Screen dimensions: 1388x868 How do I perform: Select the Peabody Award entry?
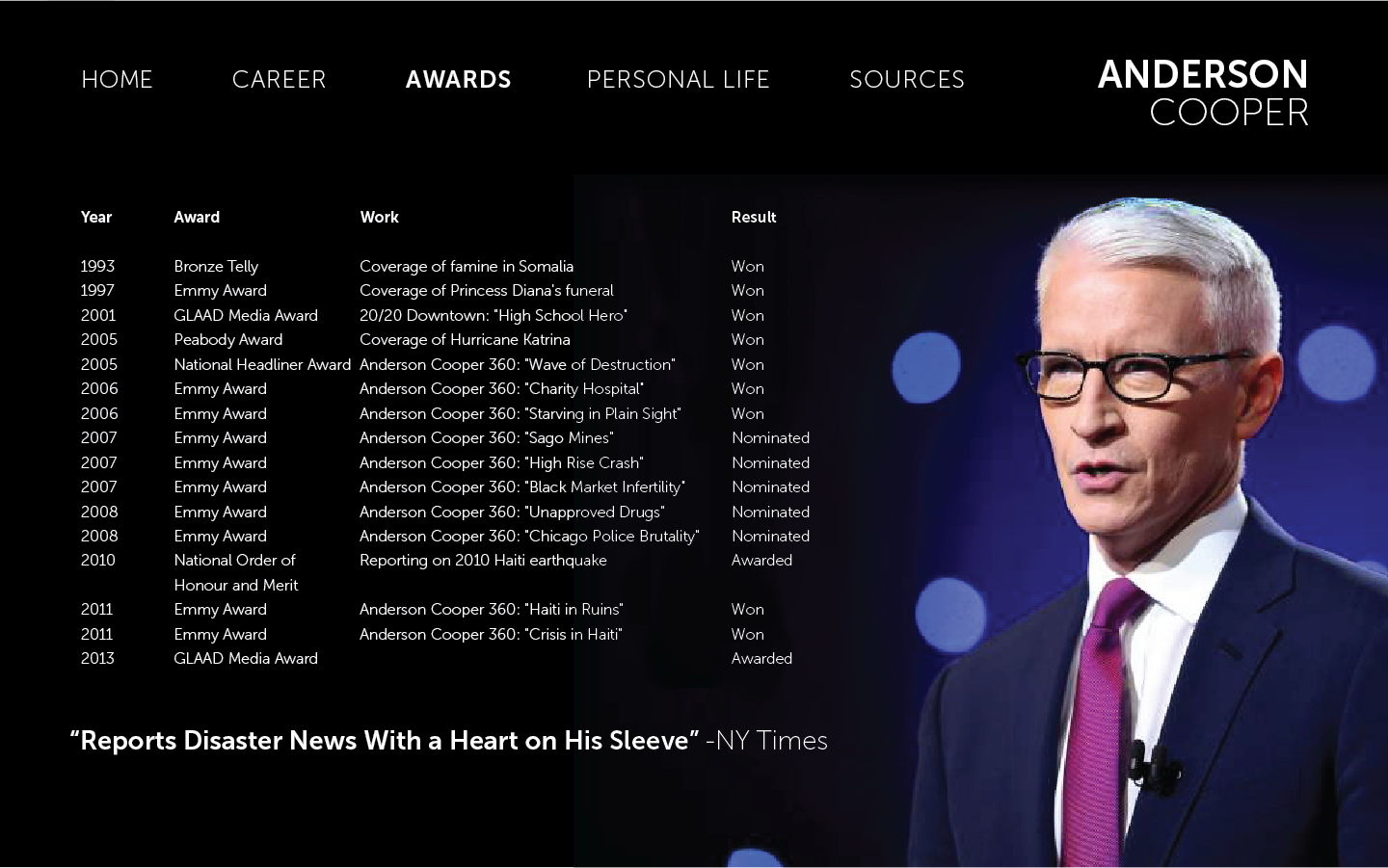[x=228, y=339]
